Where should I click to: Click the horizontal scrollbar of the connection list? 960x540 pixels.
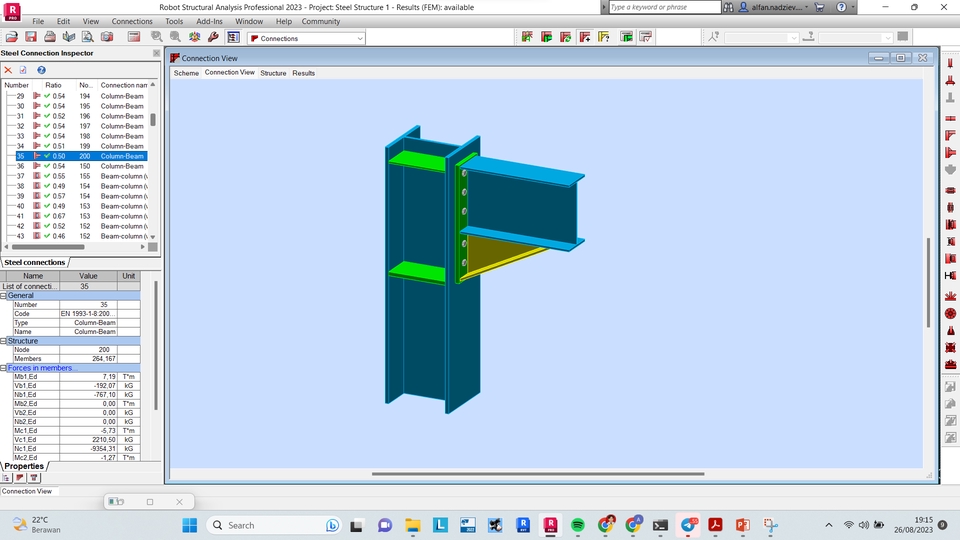(x=48, y=247)
